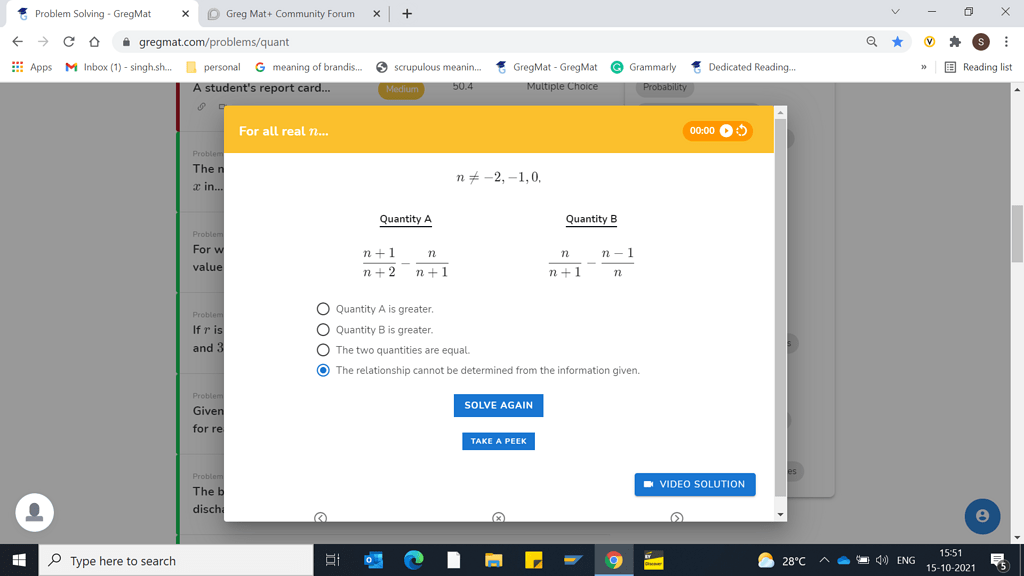Viewport: 1024px width, 576px height.
Task: Go back in browser history
Action: coord(18,42)
